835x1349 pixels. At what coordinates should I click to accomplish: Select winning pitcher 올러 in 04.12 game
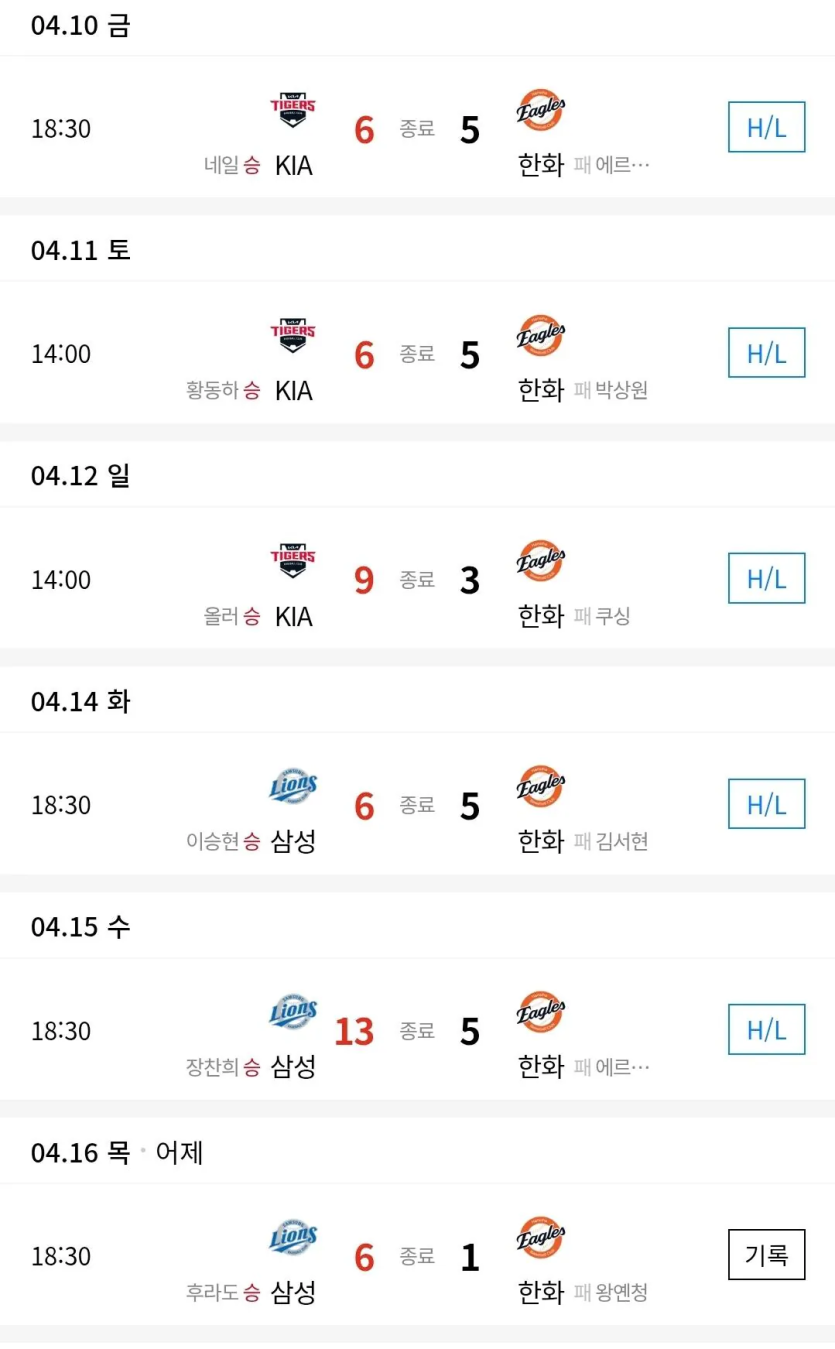tap(222, 617)
